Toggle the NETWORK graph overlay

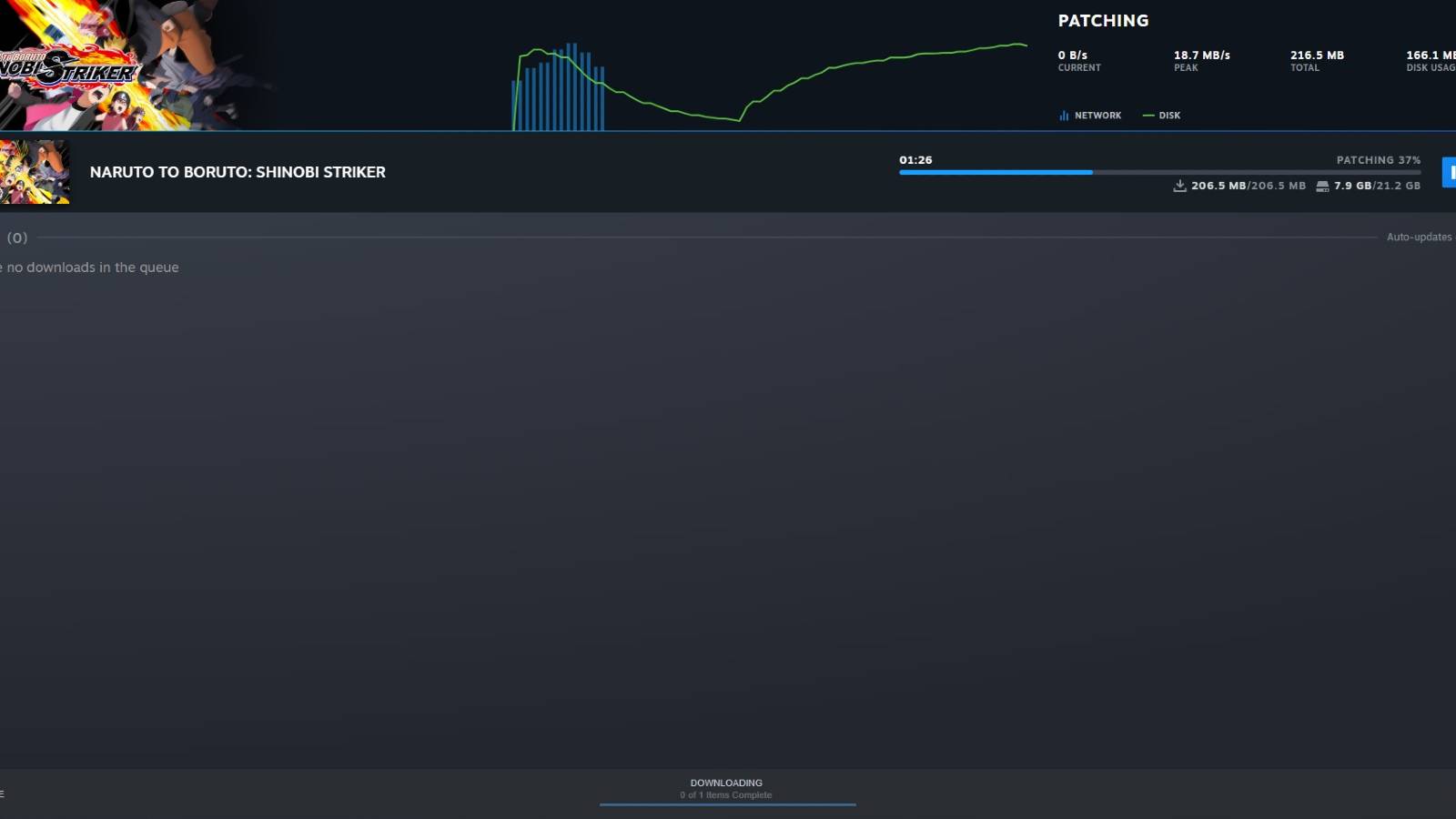pyautogui.click(x=1090, y=115)
